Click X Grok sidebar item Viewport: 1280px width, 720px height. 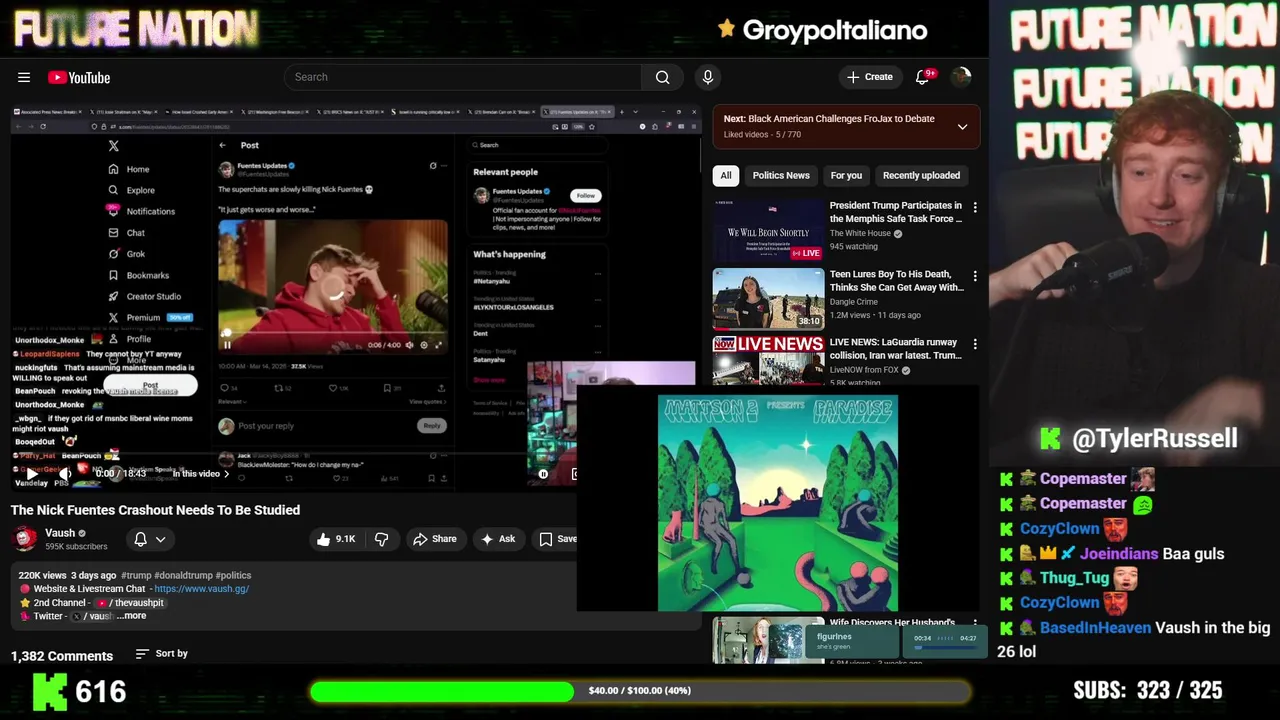pyautogui.click(x=127, y=254)
